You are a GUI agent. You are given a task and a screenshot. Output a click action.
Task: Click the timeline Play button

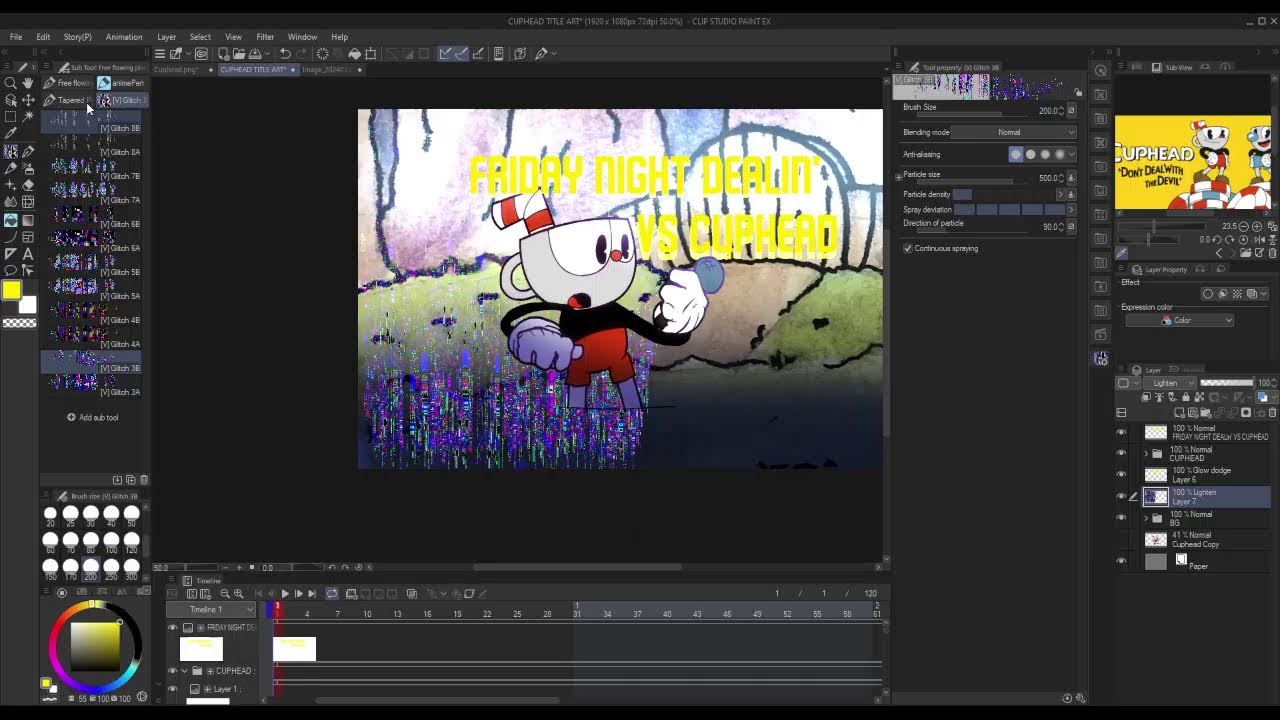(x=285, y=594)
